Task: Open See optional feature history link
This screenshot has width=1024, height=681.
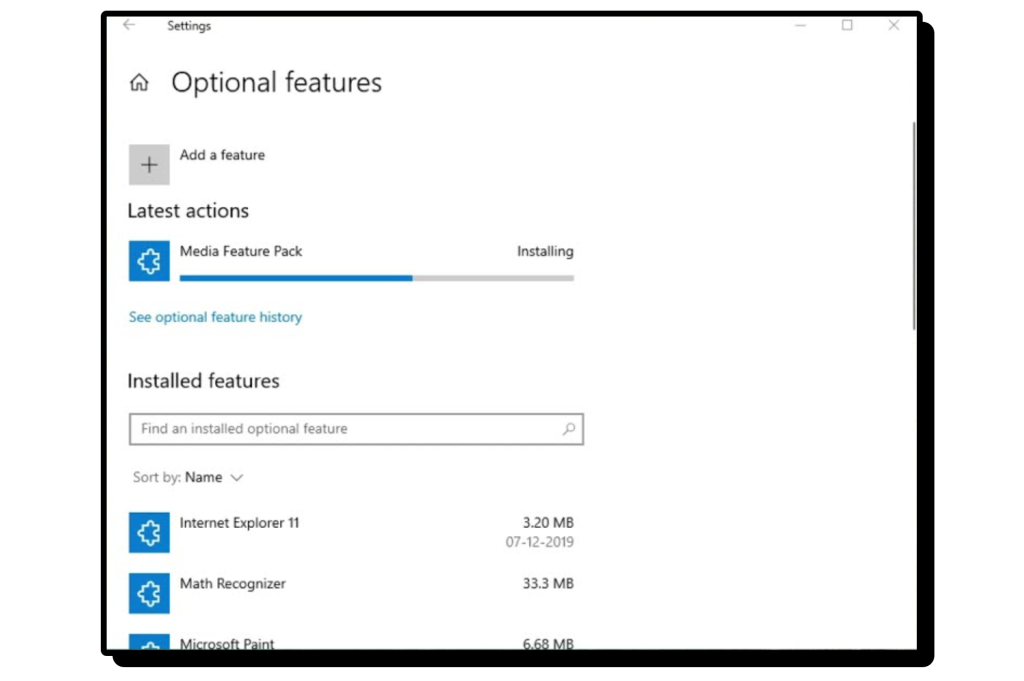Action: (215, 317)
